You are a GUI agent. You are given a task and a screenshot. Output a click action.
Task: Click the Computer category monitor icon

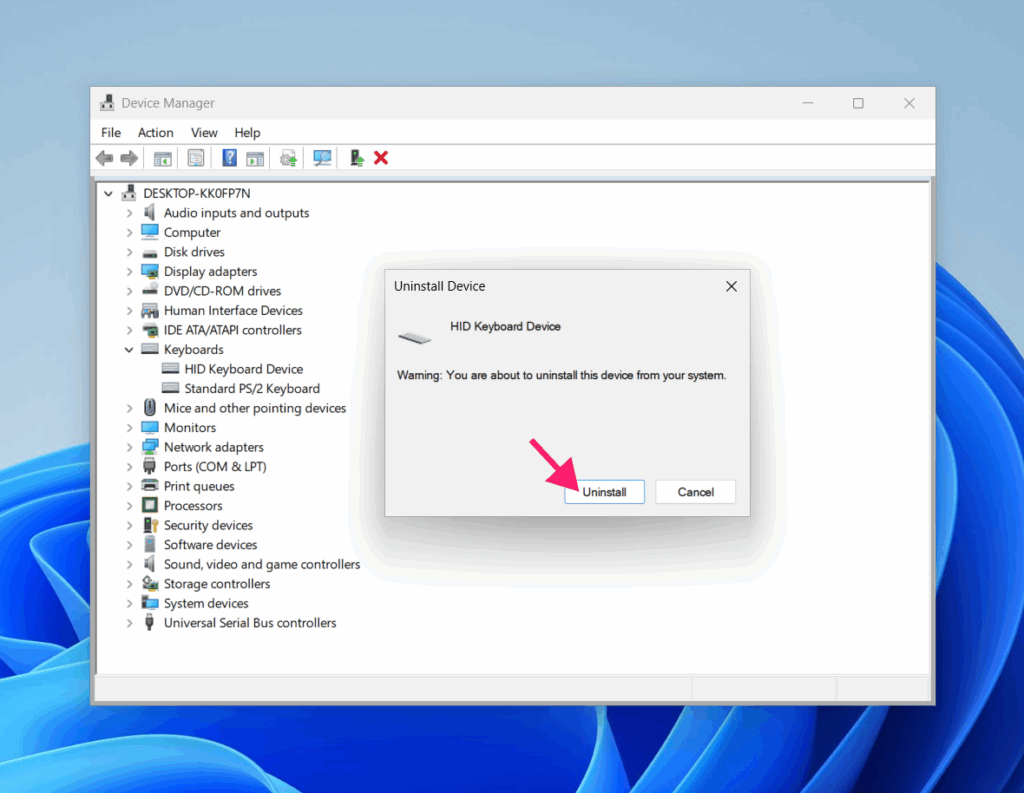(150, 232)
